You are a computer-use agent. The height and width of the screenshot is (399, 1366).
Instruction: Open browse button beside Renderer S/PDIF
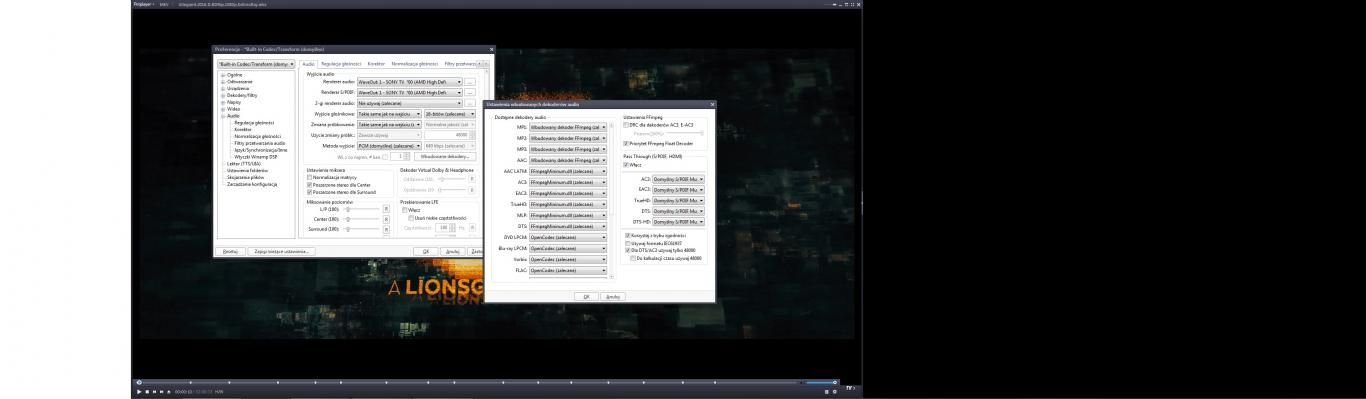tap(470, 92)
